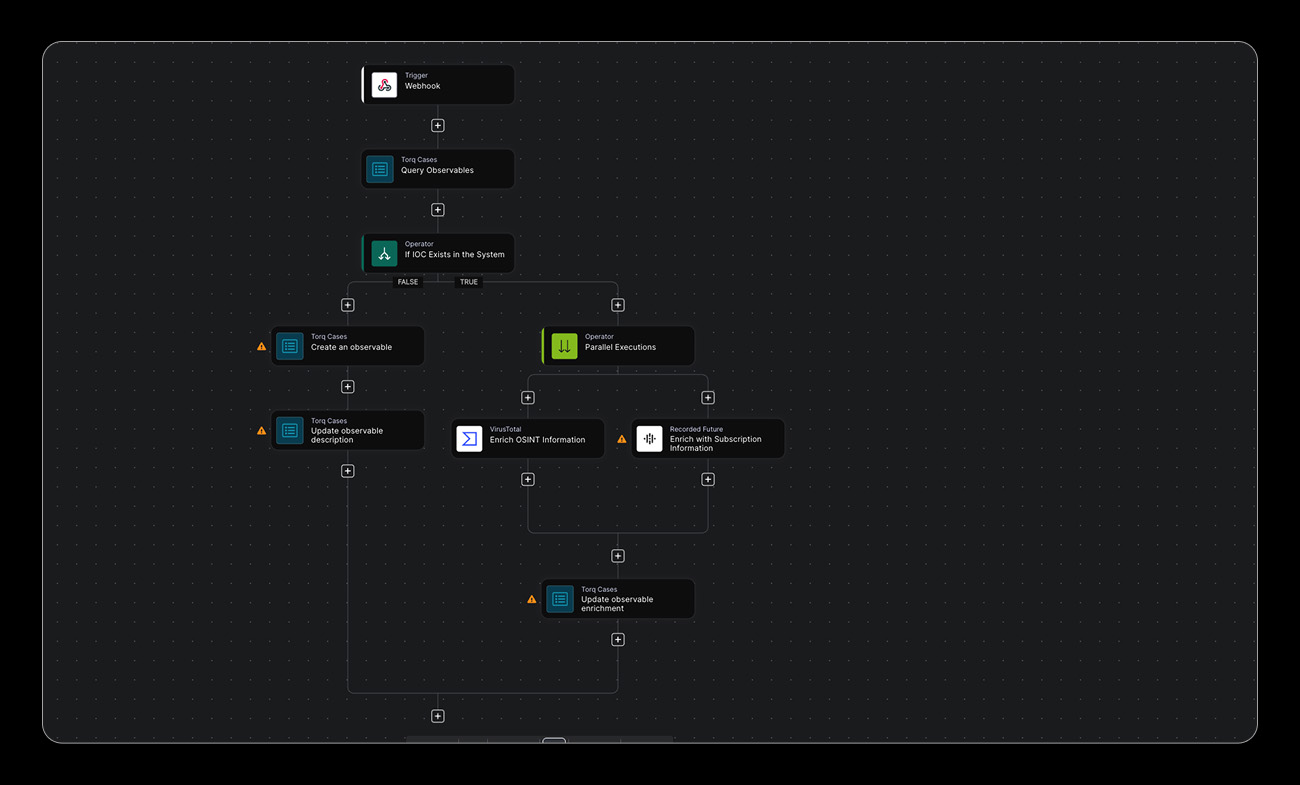
Task: Click warning icon beside Update observable enrichment
Action: pos(532,600)
